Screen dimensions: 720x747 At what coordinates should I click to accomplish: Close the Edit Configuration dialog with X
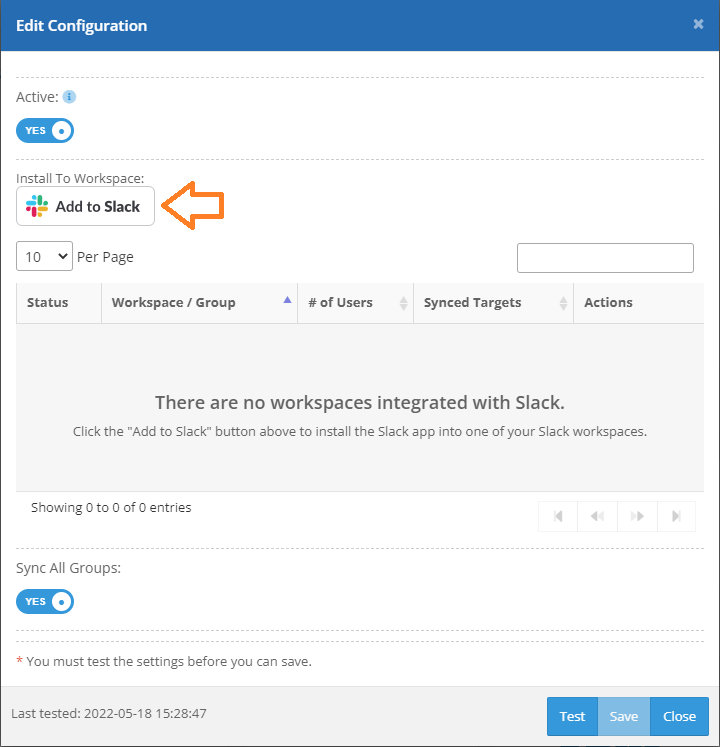[698, 24]
